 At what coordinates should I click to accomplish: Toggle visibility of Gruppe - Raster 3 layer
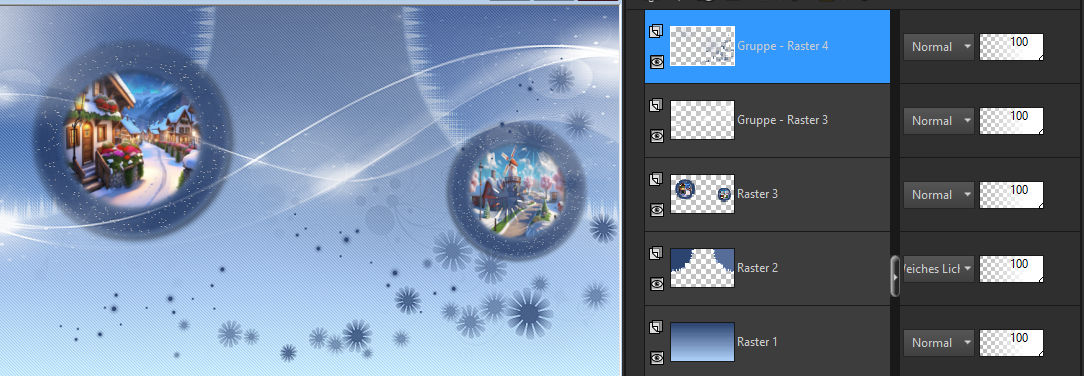(657, 135)
